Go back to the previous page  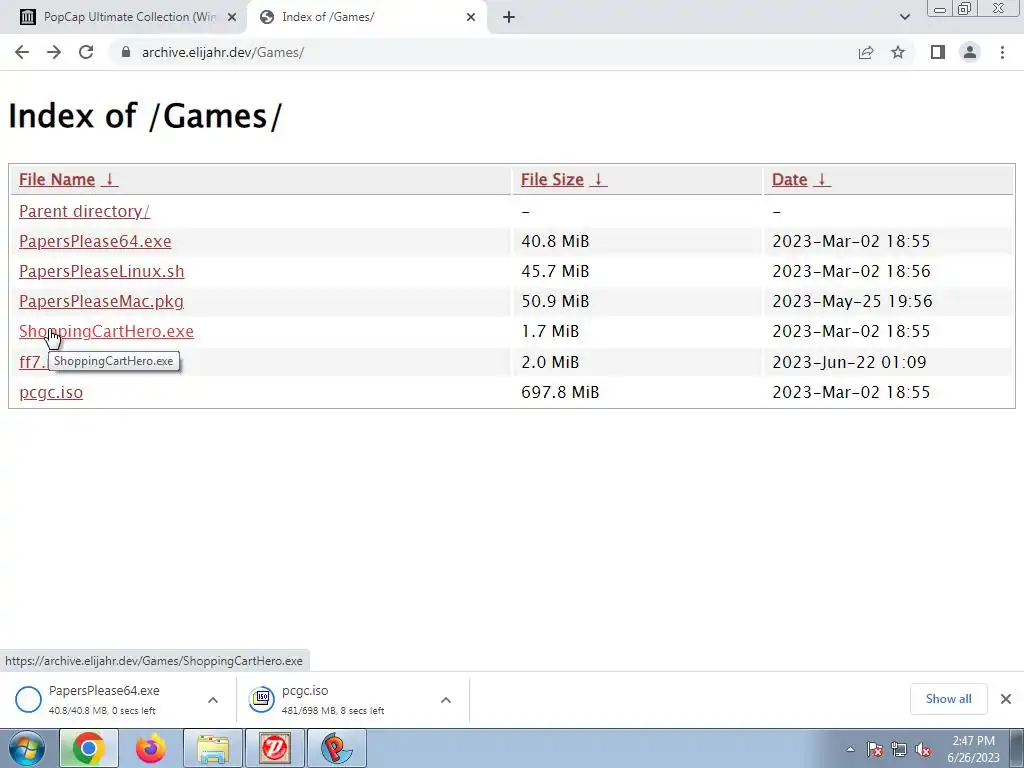[x=22, y=52]
